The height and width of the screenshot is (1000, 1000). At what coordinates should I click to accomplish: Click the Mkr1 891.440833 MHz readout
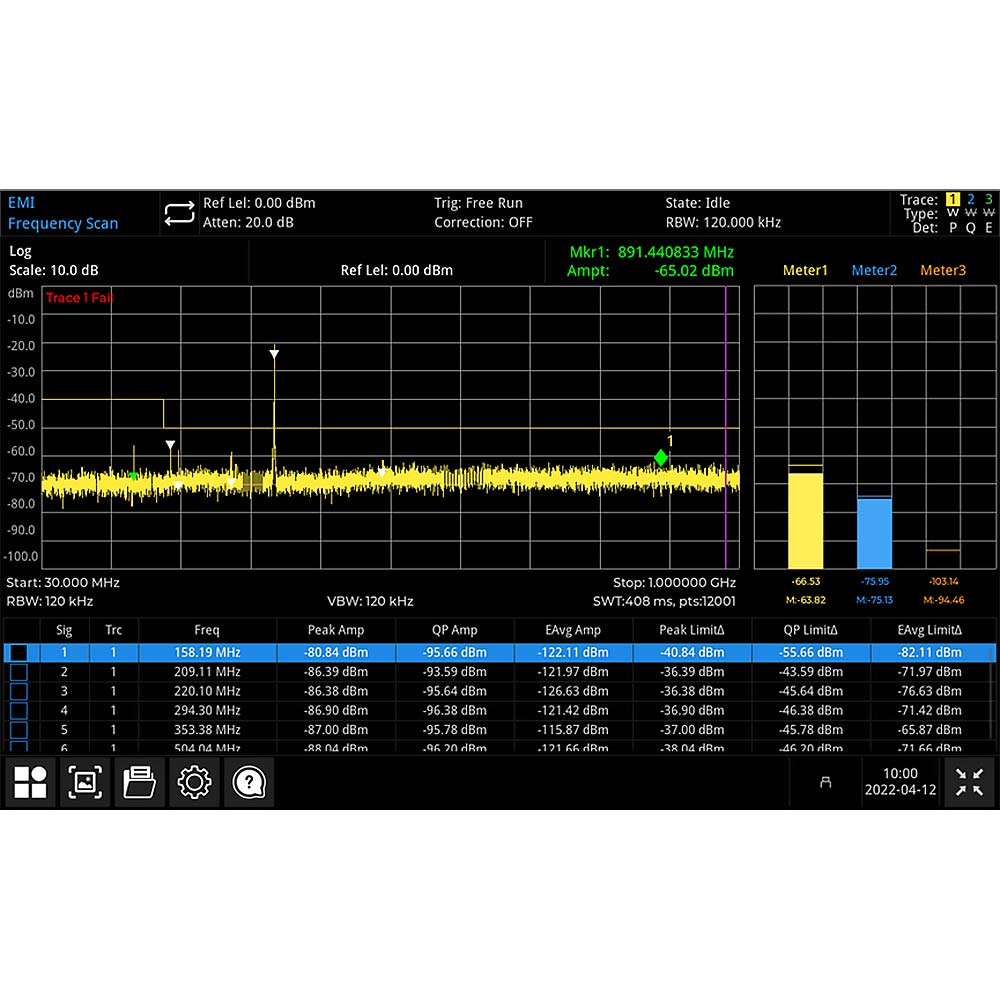pos(651,253)
